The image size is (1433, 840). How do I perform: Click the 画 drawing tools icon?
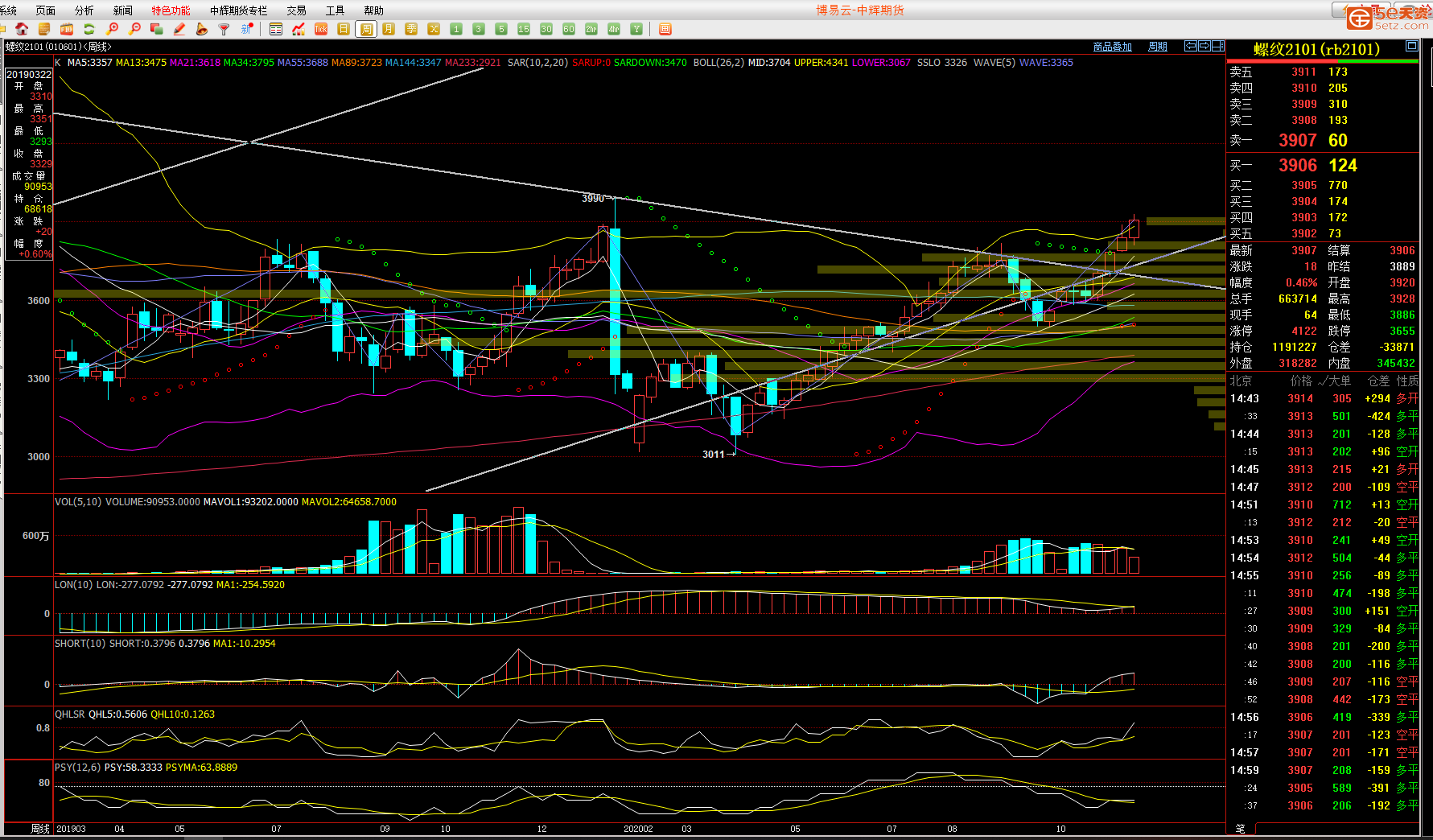tap(665, 29)
